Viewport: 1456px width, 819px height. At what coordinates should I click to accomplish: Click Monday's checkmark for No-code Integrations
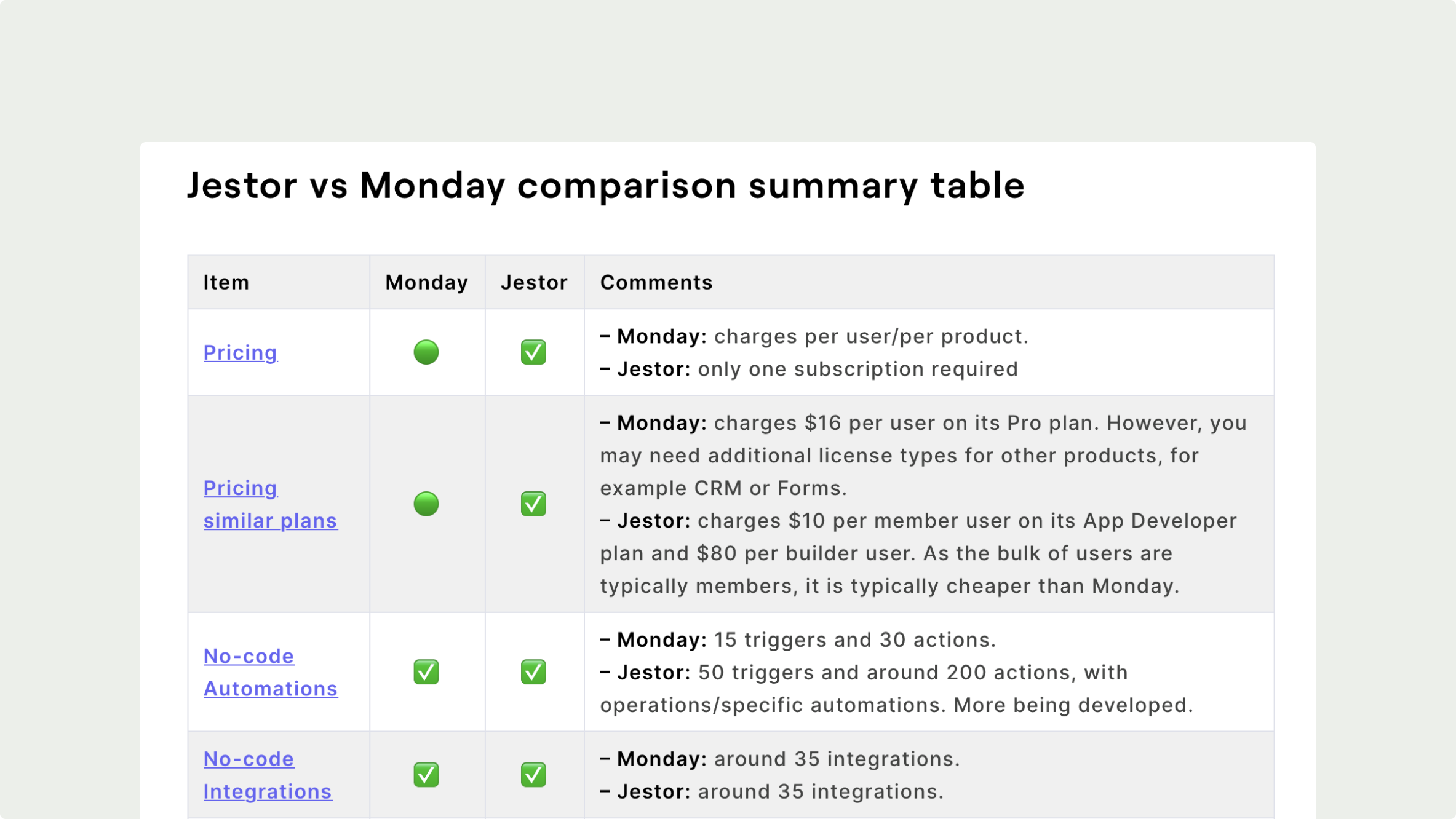point(426,775)
